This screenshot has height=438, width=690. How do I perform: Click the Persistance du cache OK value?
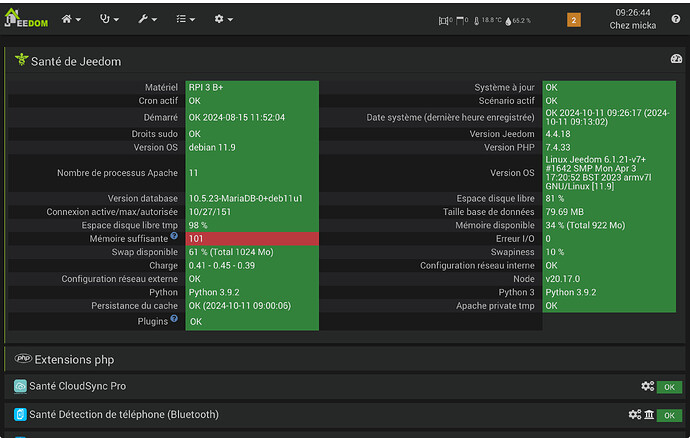coord(240,305)
